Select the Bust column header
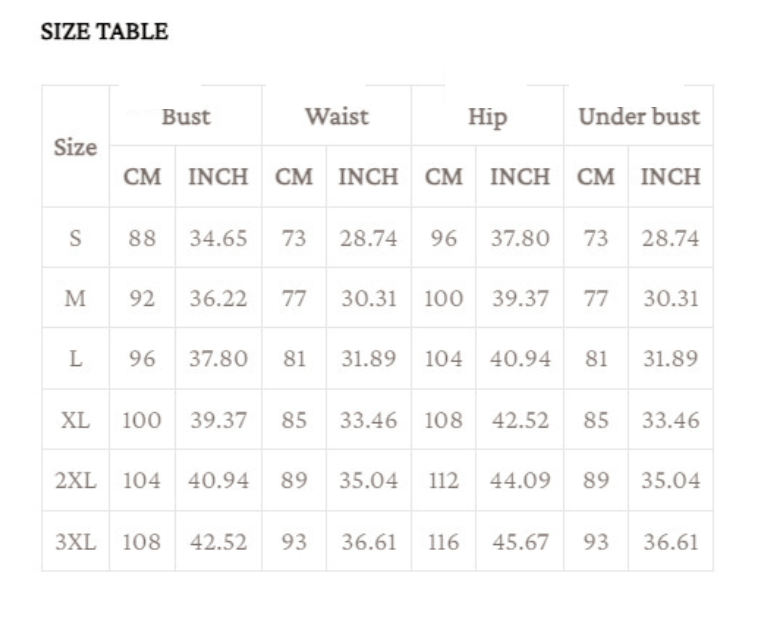Image resolution: width=777 pixels, height=618 pixels. coord(186,117)
